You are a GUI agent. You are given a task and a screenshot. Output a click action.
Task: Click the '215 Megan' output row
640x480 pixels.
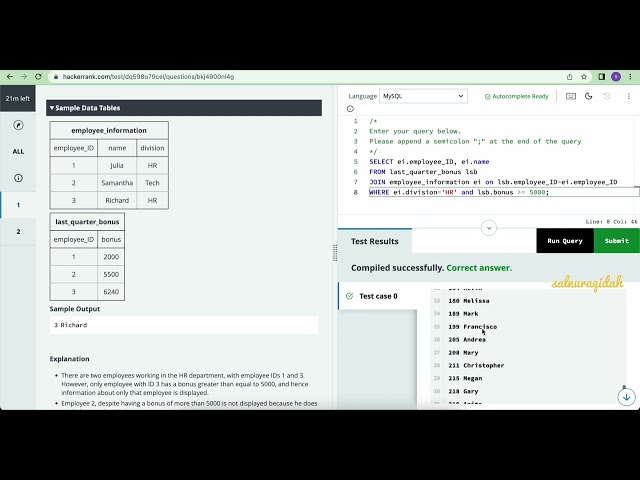465,378
